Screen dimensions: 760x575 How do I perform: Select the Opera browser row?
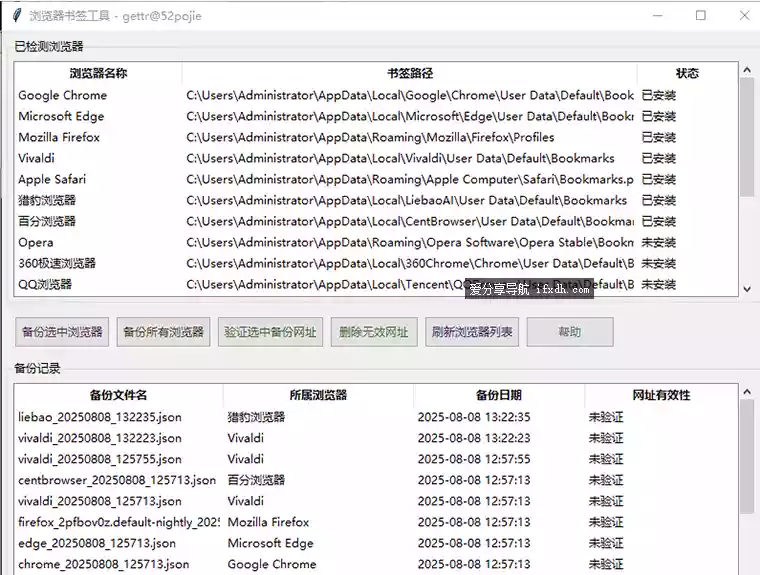(36, 243)
